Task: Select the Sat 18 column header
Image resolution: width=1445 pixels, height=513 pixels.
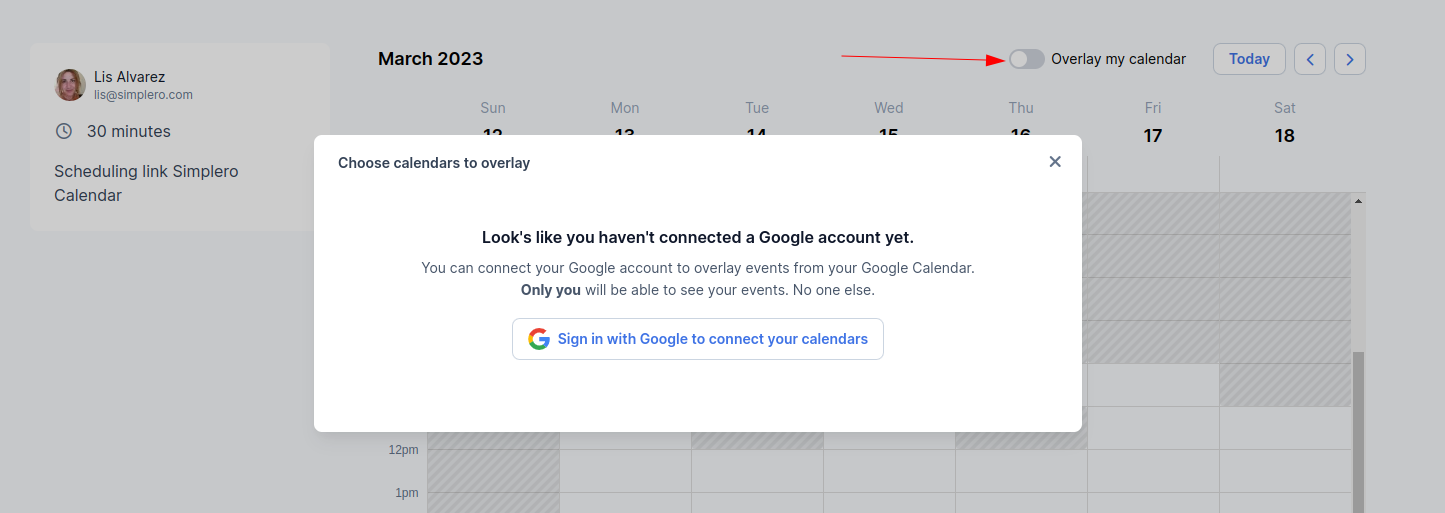Action: click(1285, 122)
